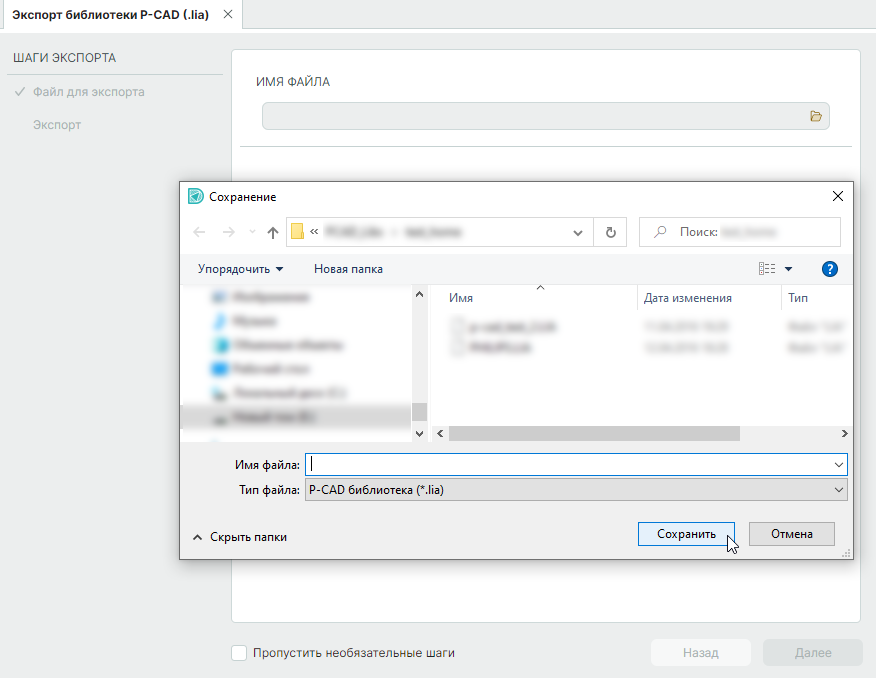Viewport: 876px width, 678px height.
Task: Click the Назад button
Action: (701, 653)
